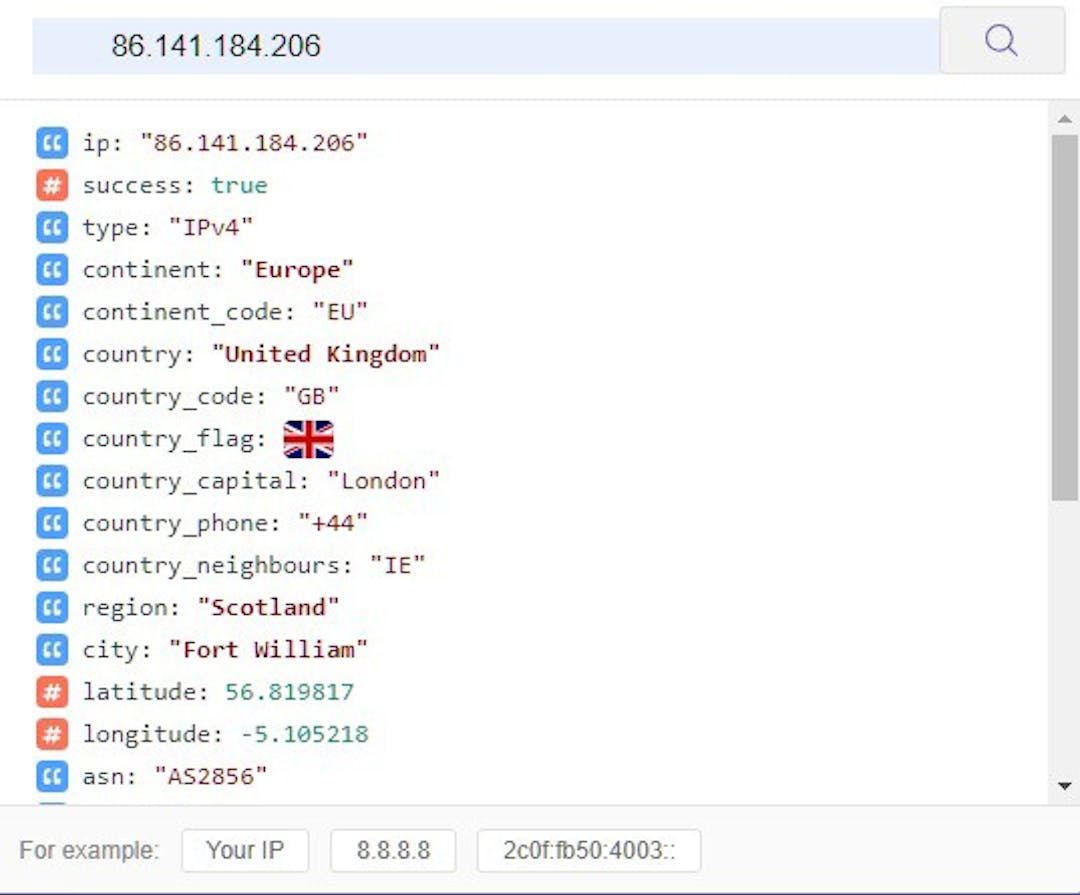Click the asn value "AS2856"
The height and width of the screenshot is (895, 1080).
210,776
